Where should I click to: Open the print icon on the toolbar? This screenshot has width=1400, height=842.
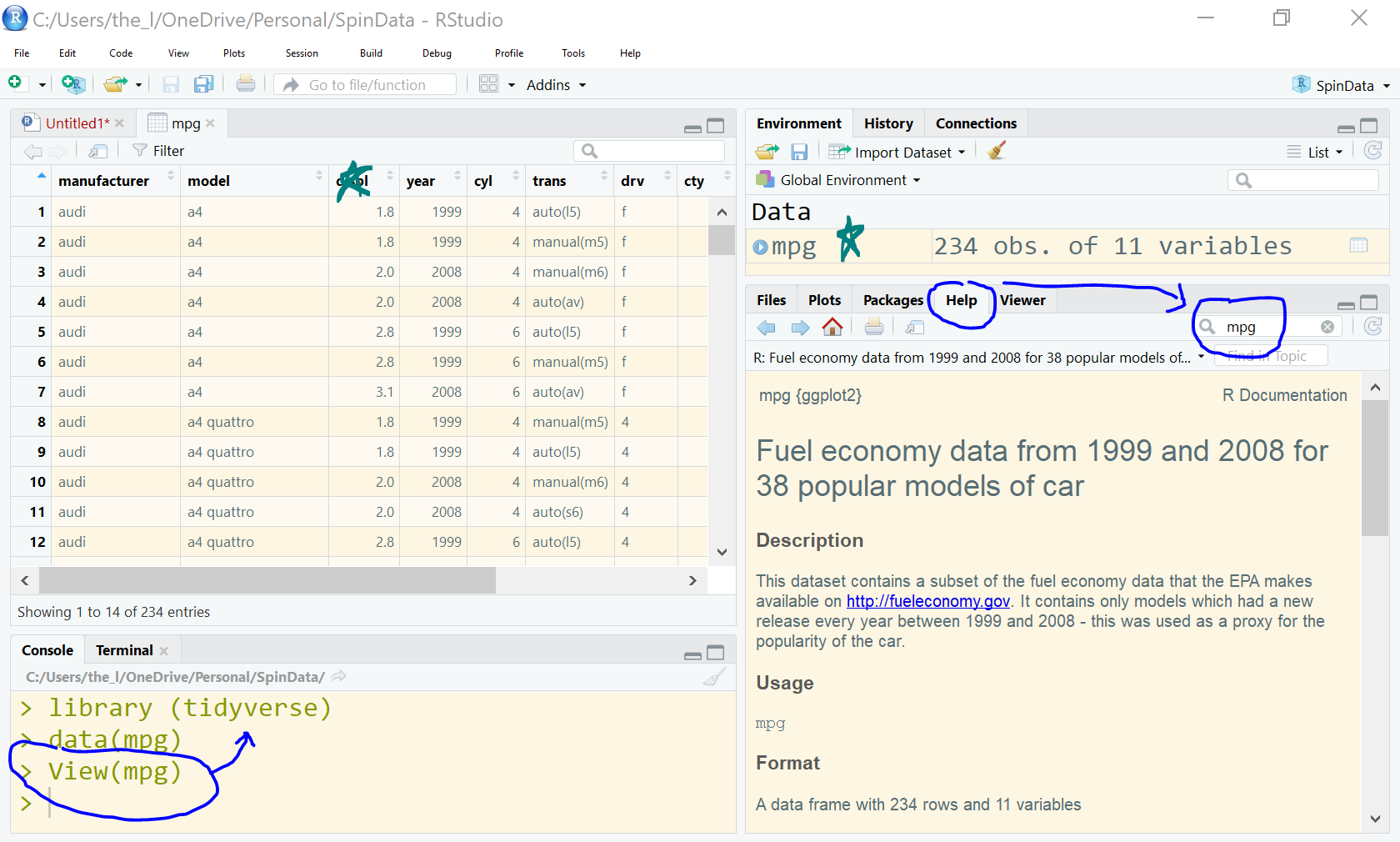[x=246, y=83]
